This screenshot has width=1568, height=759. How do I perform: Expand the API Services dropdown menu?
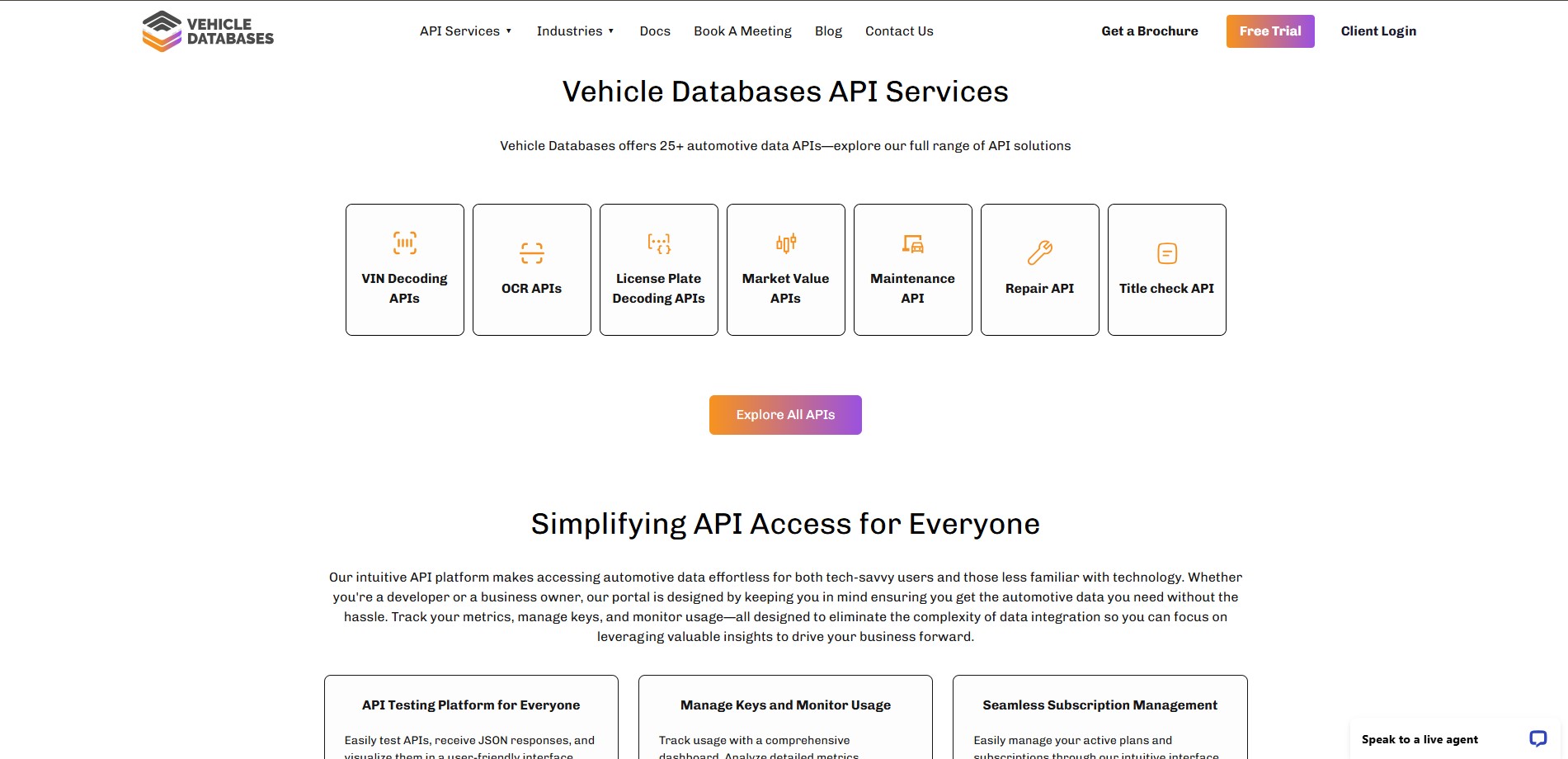[466, 31]
